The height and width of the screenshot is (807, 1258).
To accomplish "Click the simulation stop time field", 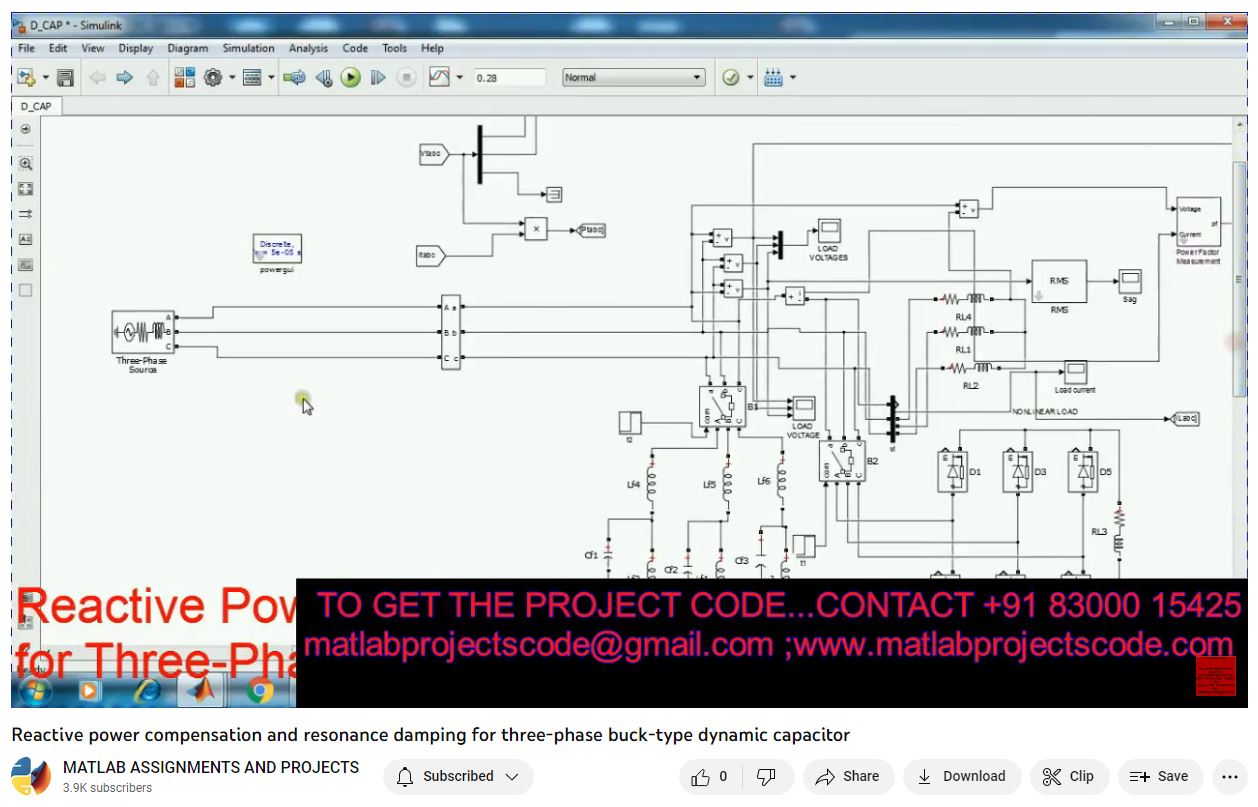I will (x=509, y=77).
